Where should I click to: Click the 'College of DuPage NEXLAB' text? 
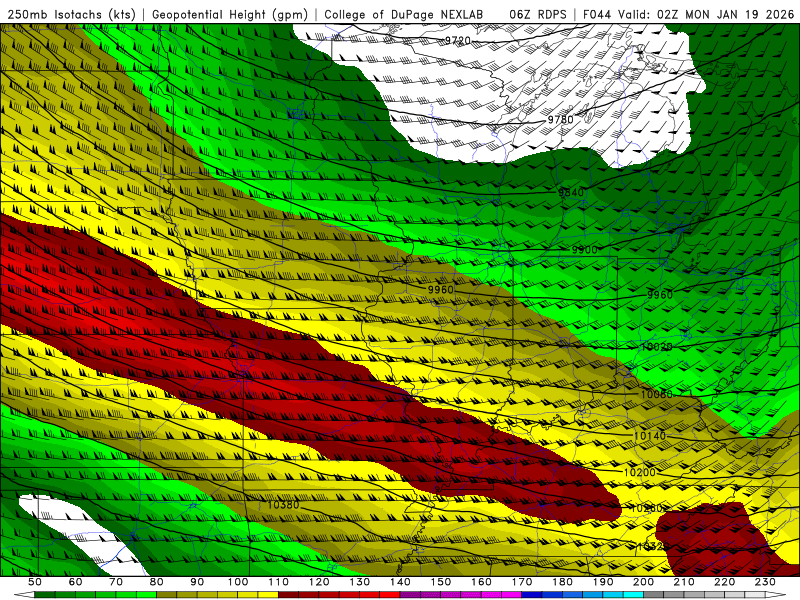(x=404, y=15)
